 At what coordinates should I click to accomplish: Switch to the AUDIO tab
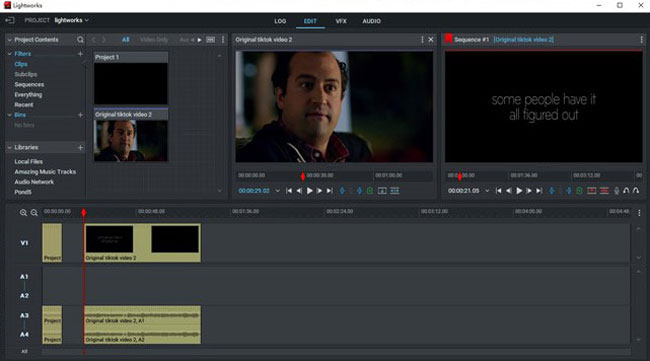coord(371,21)
